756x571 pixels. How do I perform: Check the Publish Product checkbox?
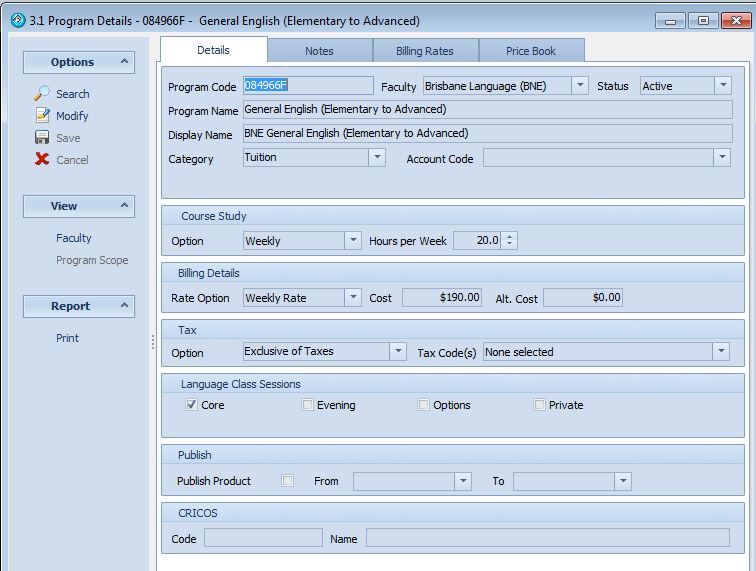[288, 481]
